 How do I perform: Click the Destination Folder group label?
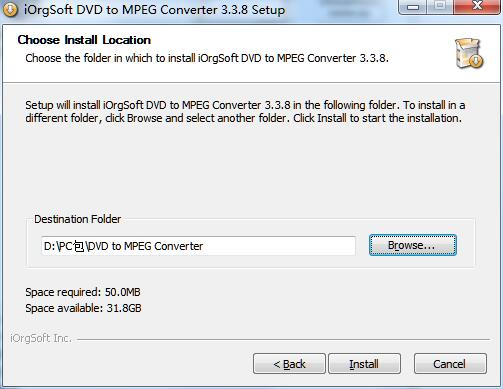tap(78, 219)
